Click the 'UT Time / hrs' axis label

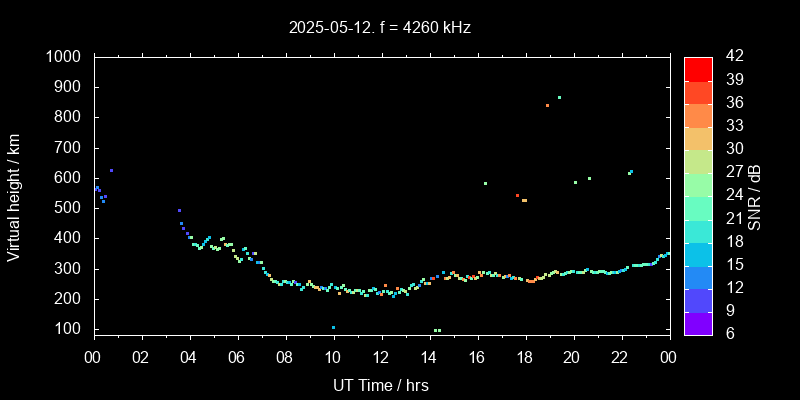(x=381, y=385)
